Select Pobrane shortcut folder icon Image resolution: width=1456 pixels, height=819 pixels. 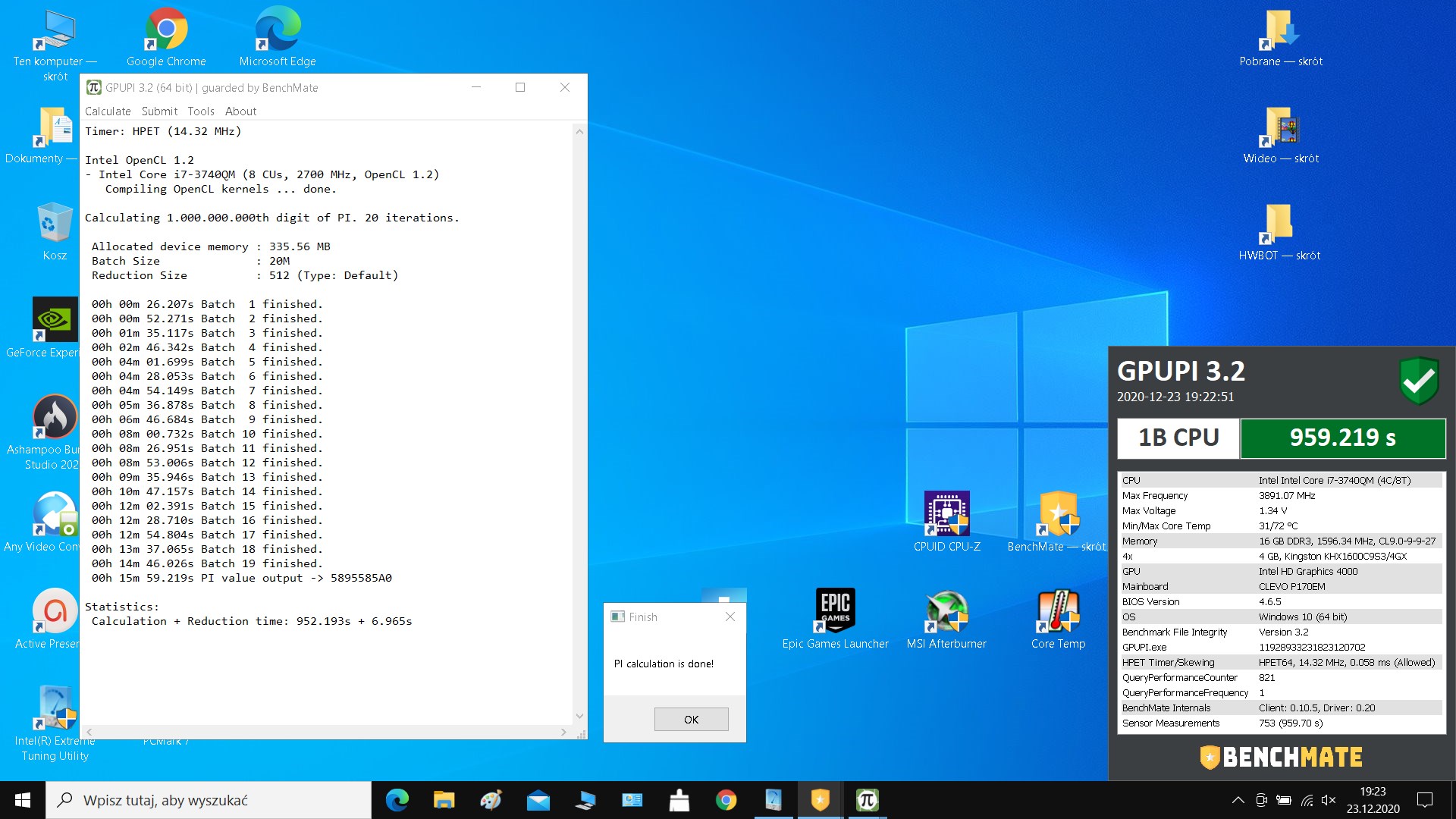click(x=1281, y=38)
